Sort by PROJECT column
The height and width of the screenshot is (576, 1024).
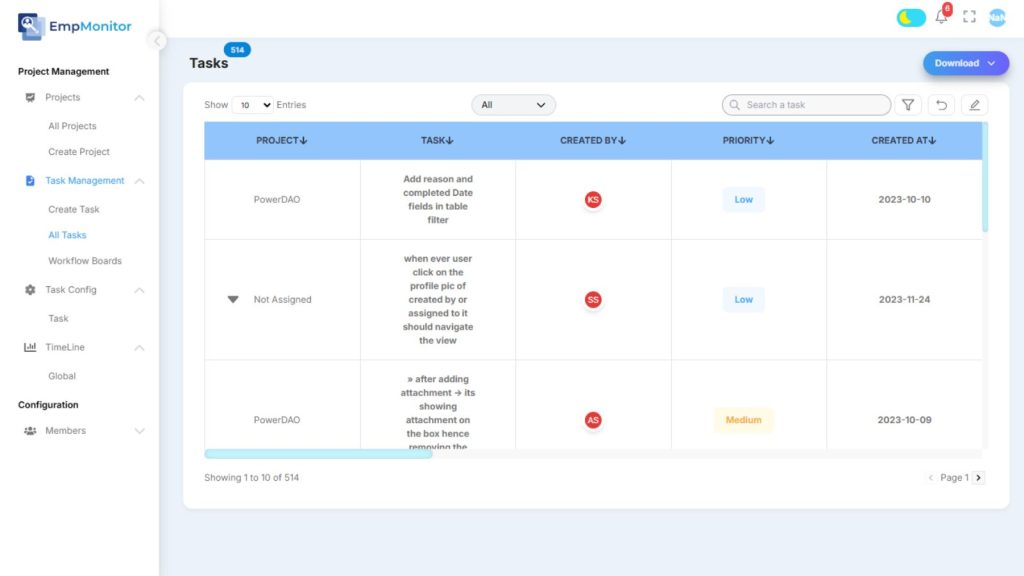coord(281,140)
